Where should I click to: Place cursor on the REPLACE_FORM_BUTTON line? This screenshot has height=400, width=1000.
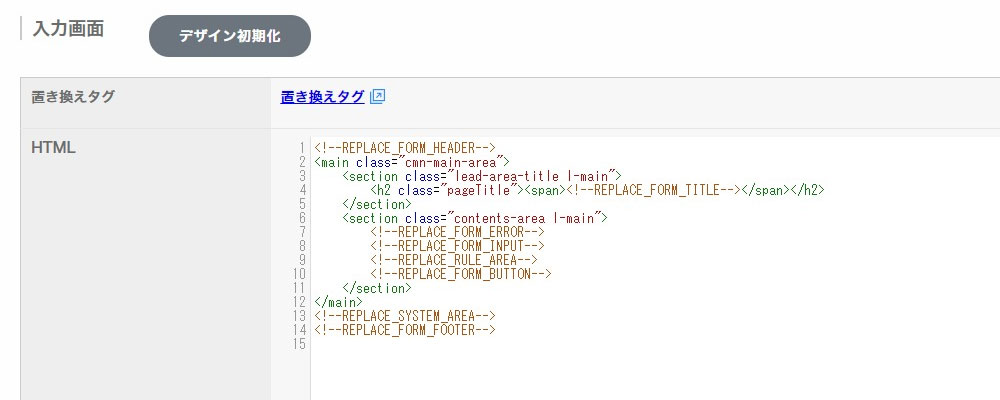click(460, 274)
